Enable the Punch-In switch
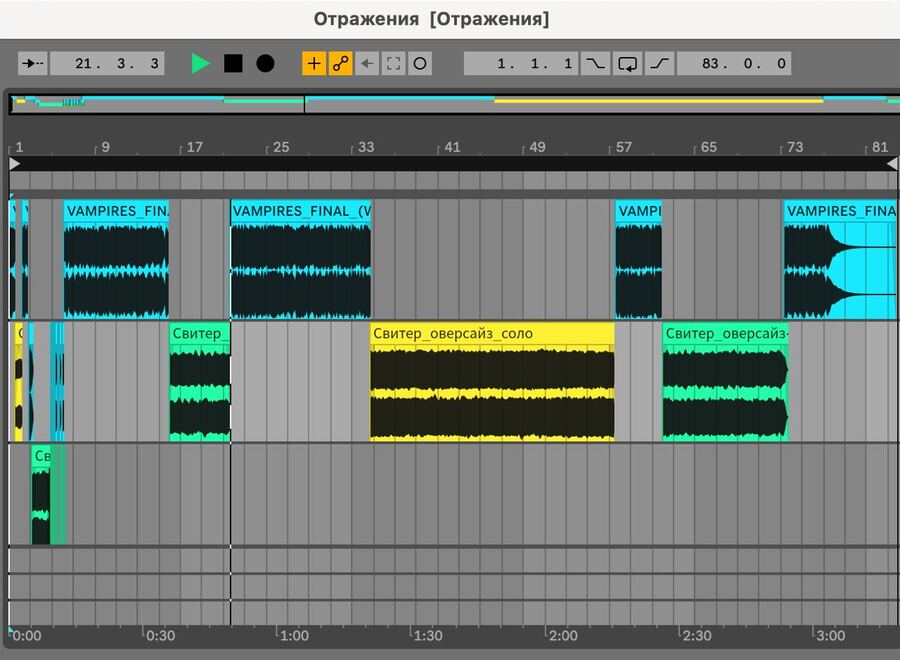 coord(595,64)
